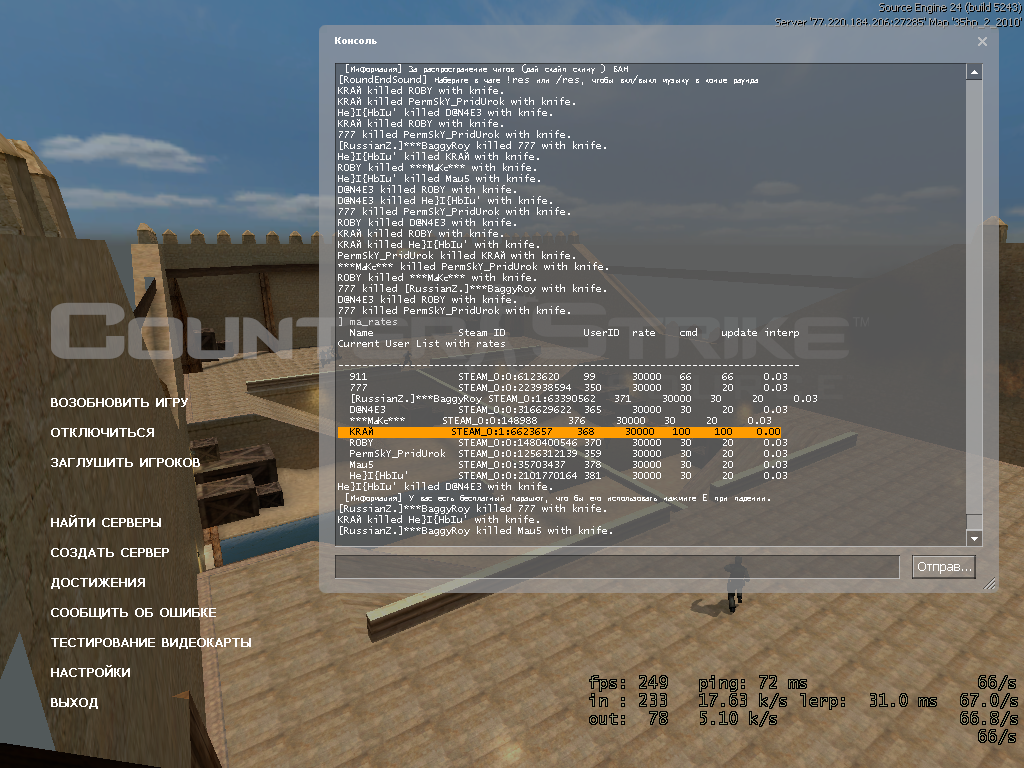
Task: Click the console resize grip corner
Action: coord(991,584)
